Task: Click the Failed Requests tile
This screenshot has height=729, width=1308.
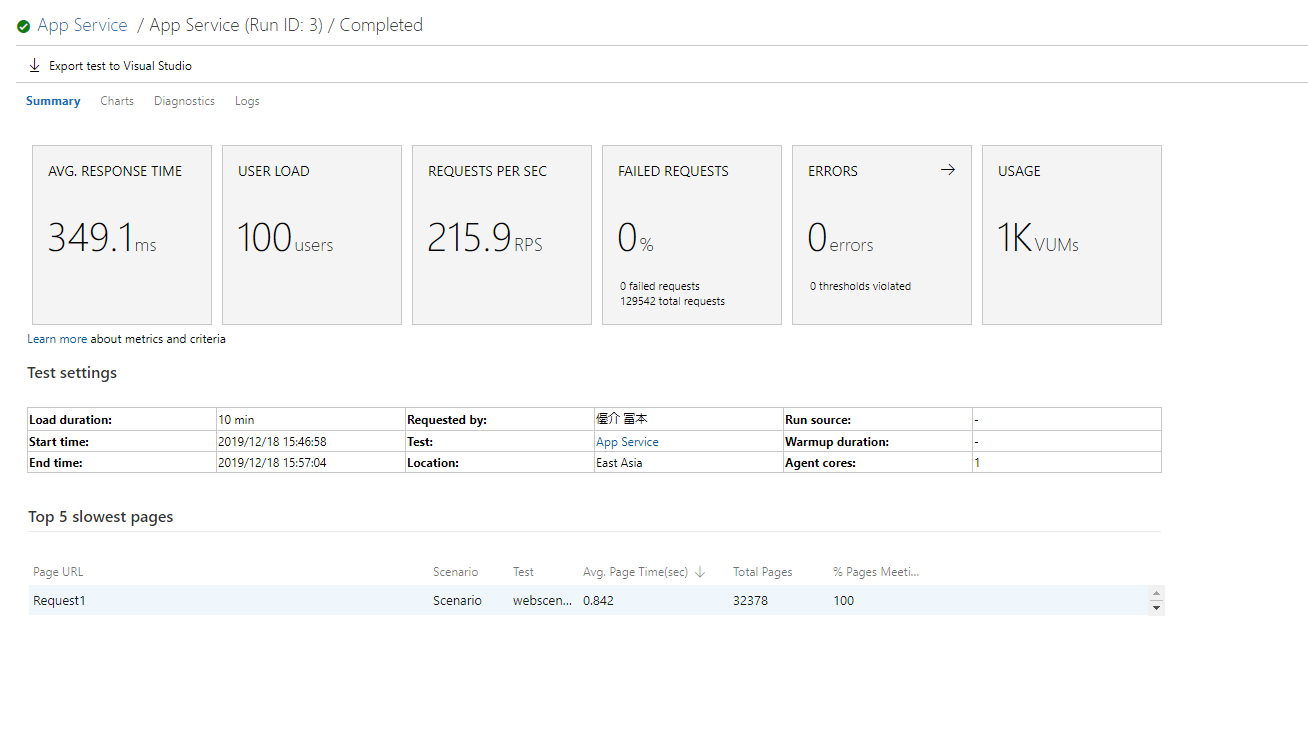Action: click(x=691, y=235)
